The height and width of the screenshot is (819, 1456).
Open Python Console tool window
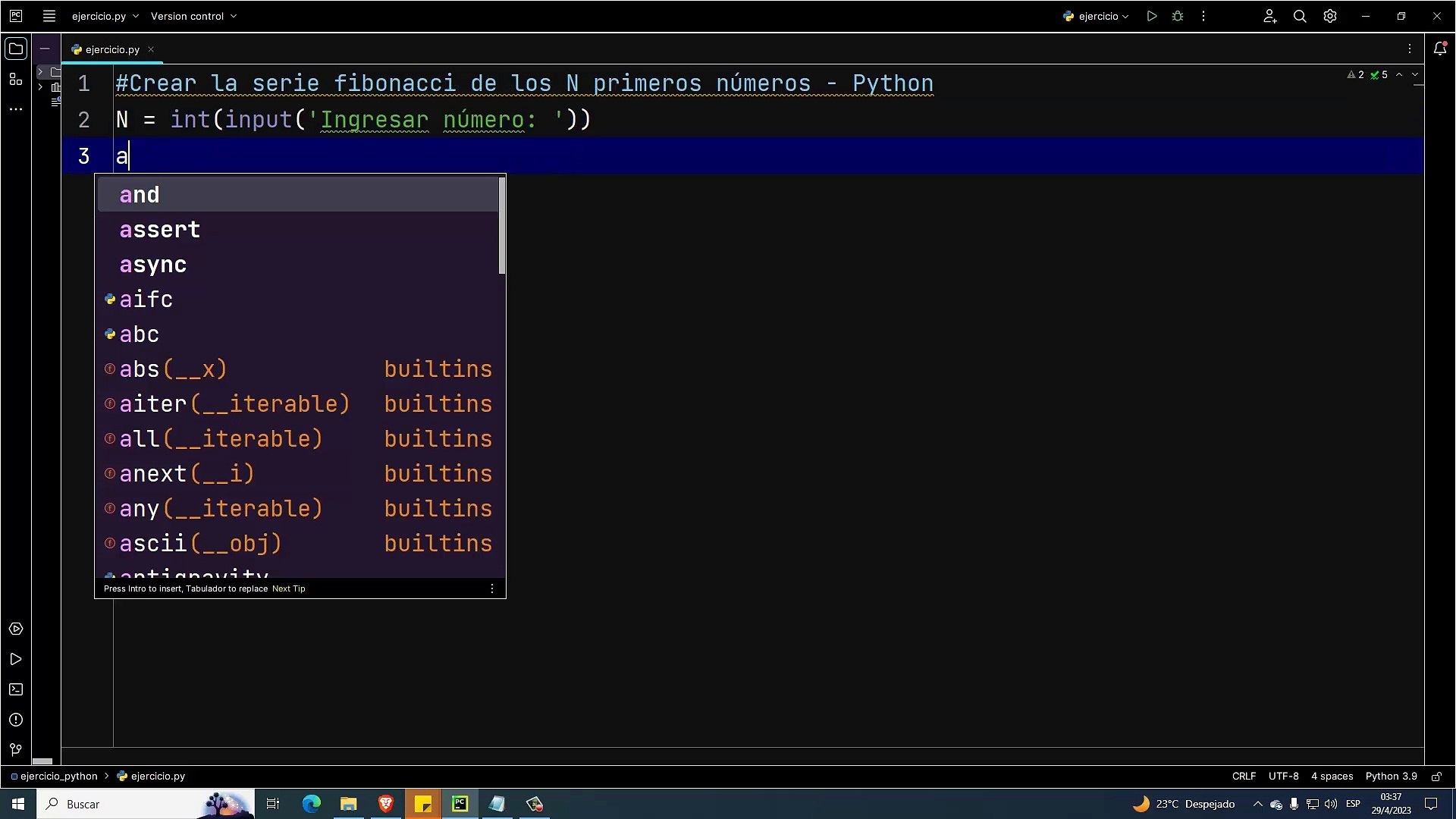(16, 629)
